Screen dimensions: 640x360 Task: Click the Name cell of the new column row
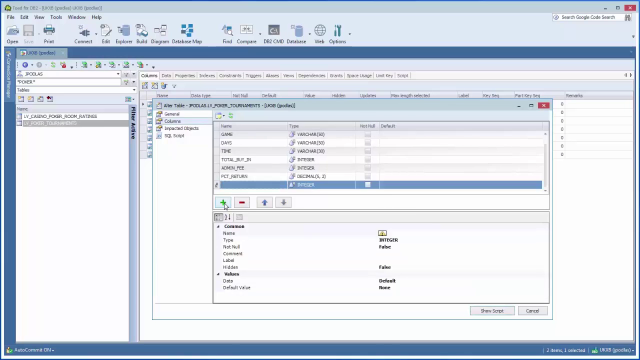[253, 185]
